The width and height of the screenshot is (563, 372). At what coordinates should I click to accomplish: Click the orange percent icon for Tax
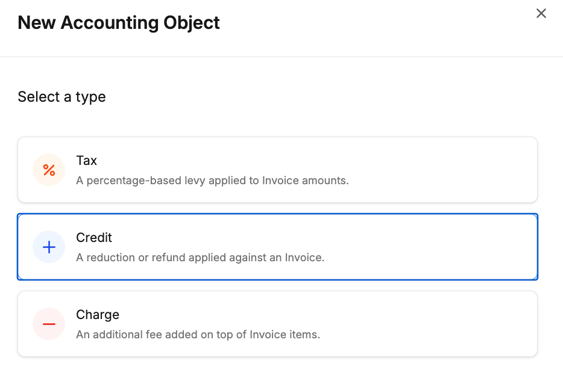click(x=49, y=170)
